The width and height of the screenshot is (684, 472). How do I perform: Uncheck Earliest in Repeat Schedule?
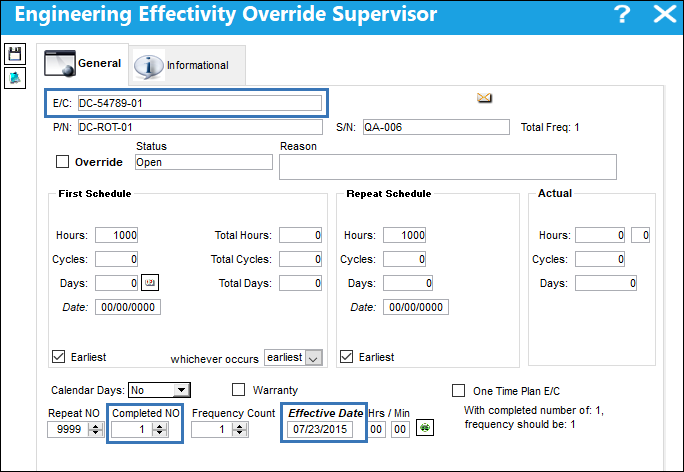(346, 356)
